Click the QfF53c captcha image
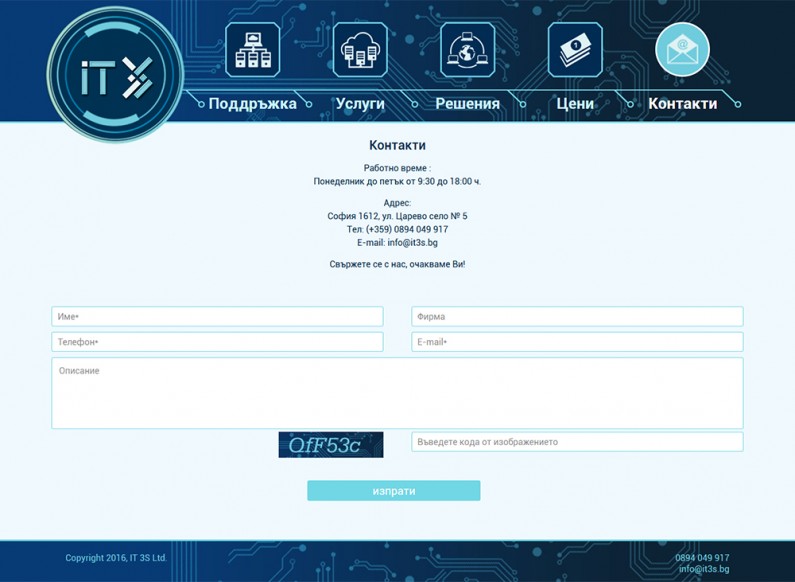The height and width of the screenshot is (582, 795). point(331,445)
